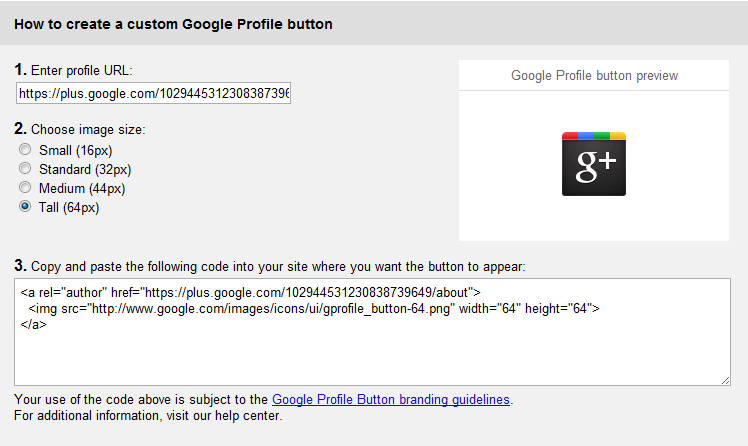Click the 'Enter profile URL:' label
The width and height of the screenshot is (748, 446).
click(82, 71)
